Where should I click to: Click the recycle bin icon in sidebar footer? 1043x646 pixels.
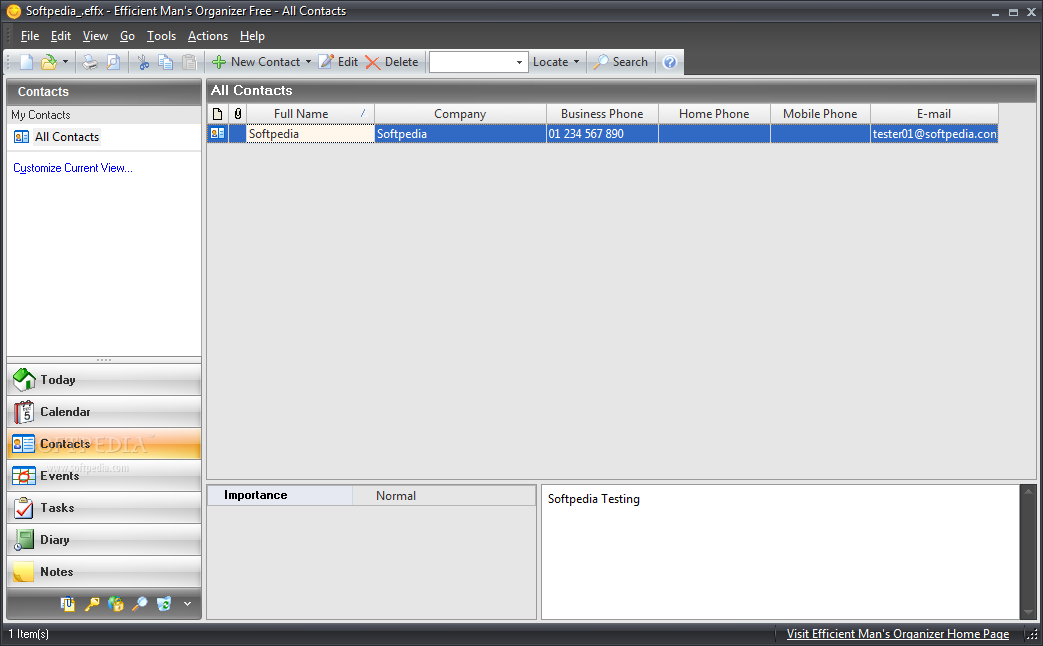point(164,603)
